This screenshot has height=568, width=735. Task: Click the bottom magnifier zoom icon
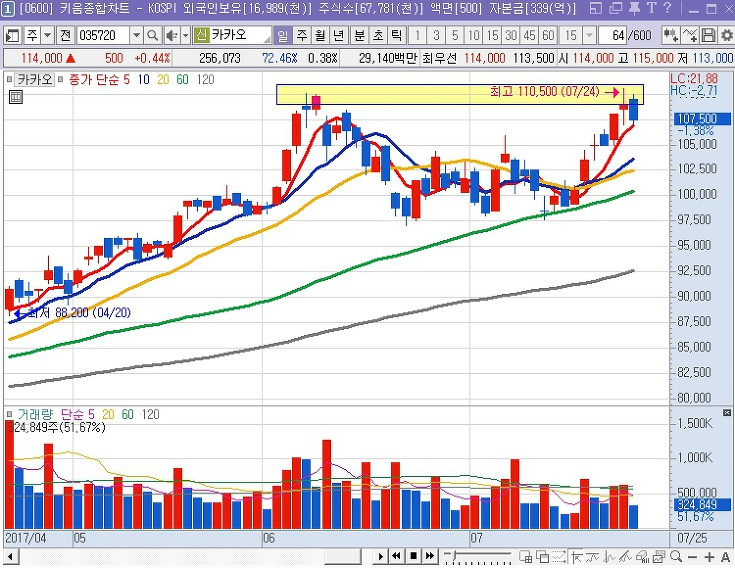click(675, 557)
